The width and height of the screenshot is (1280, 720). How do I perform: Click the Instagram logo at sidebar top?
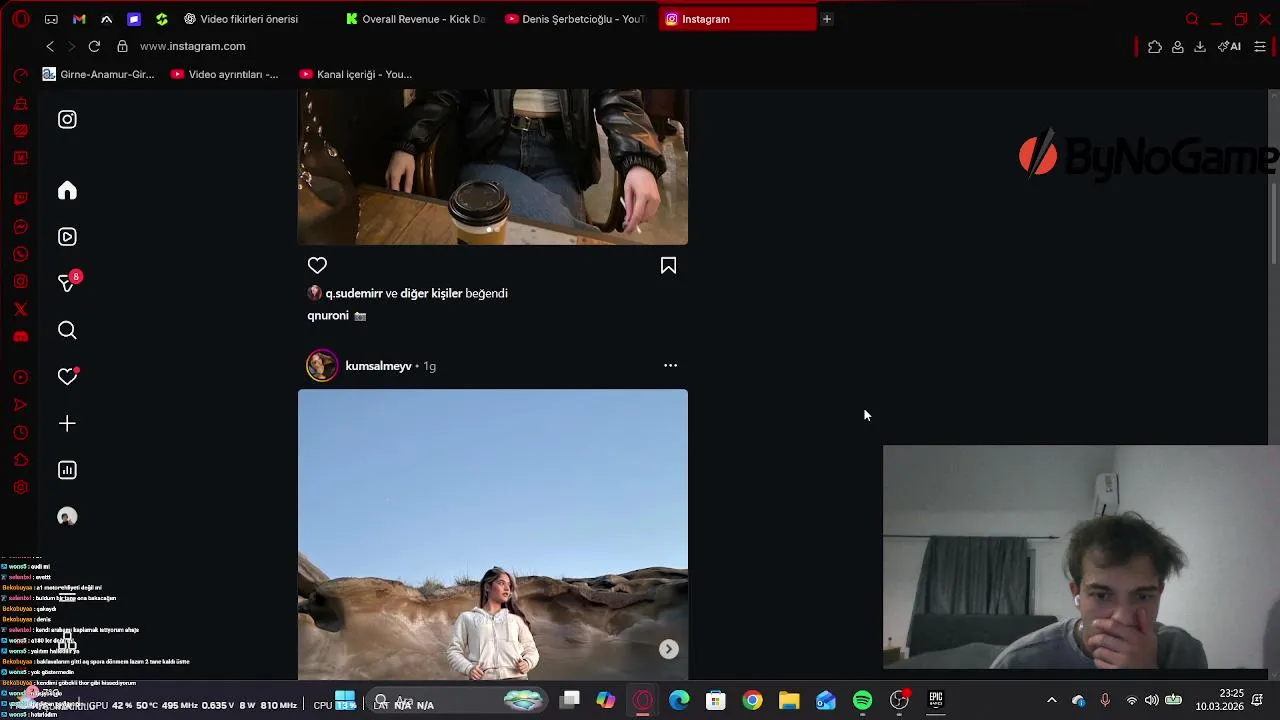pyautogui.click(x=67, y=119)
